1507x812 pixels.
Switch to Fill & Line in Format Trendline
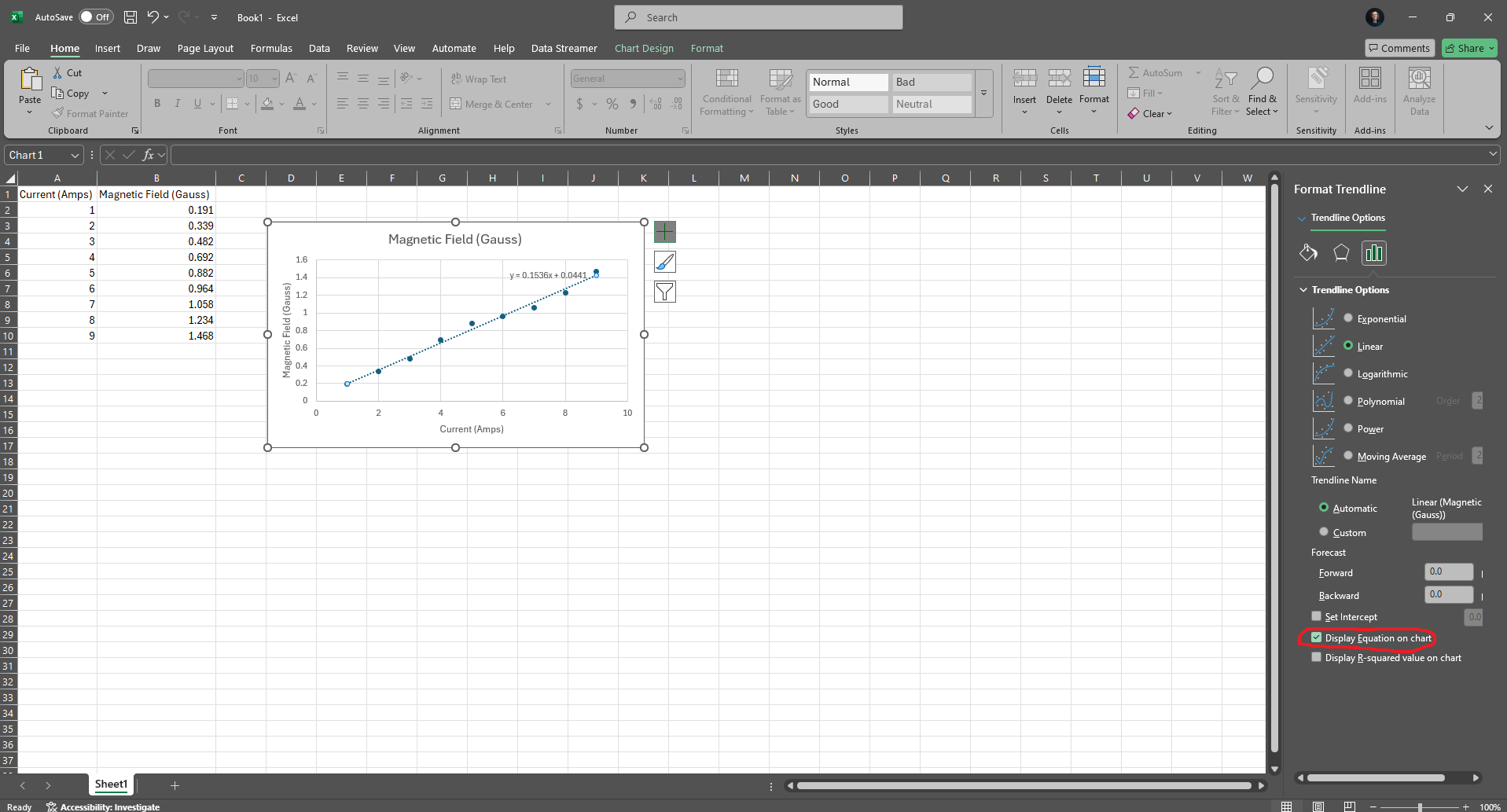tap(1307, 252)
